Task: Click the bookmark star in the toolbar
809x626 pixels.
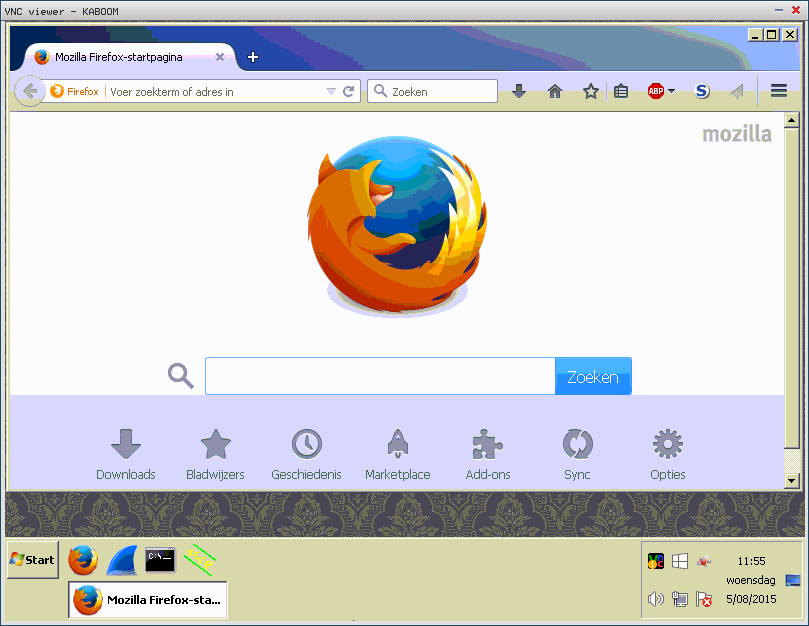Action: pos(591,90)
